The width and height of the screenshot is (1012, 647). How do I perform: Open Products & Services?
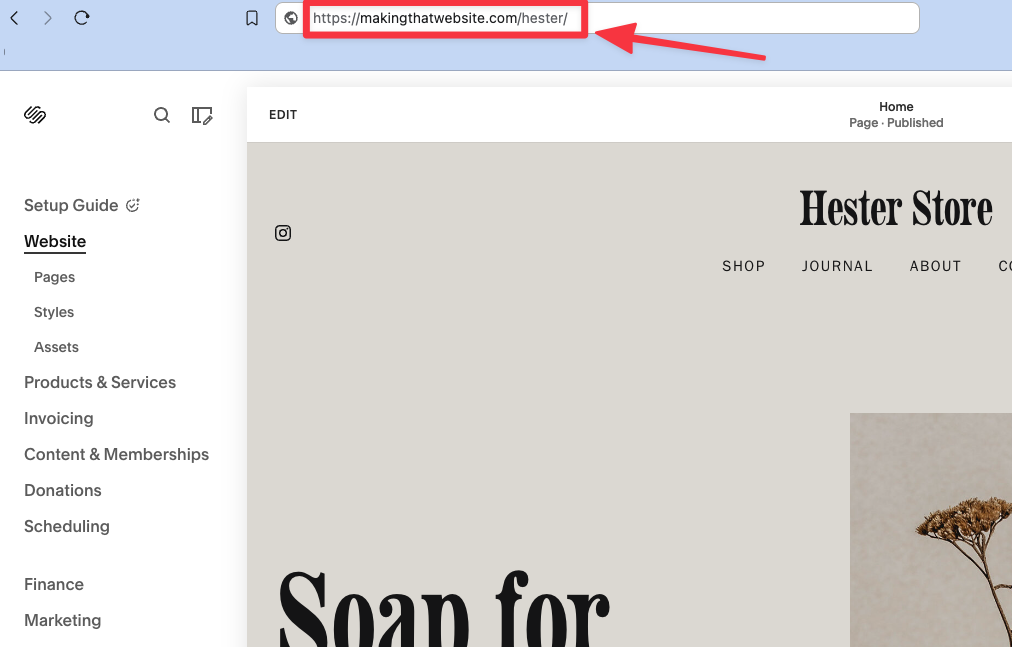(x=100, y=382)
